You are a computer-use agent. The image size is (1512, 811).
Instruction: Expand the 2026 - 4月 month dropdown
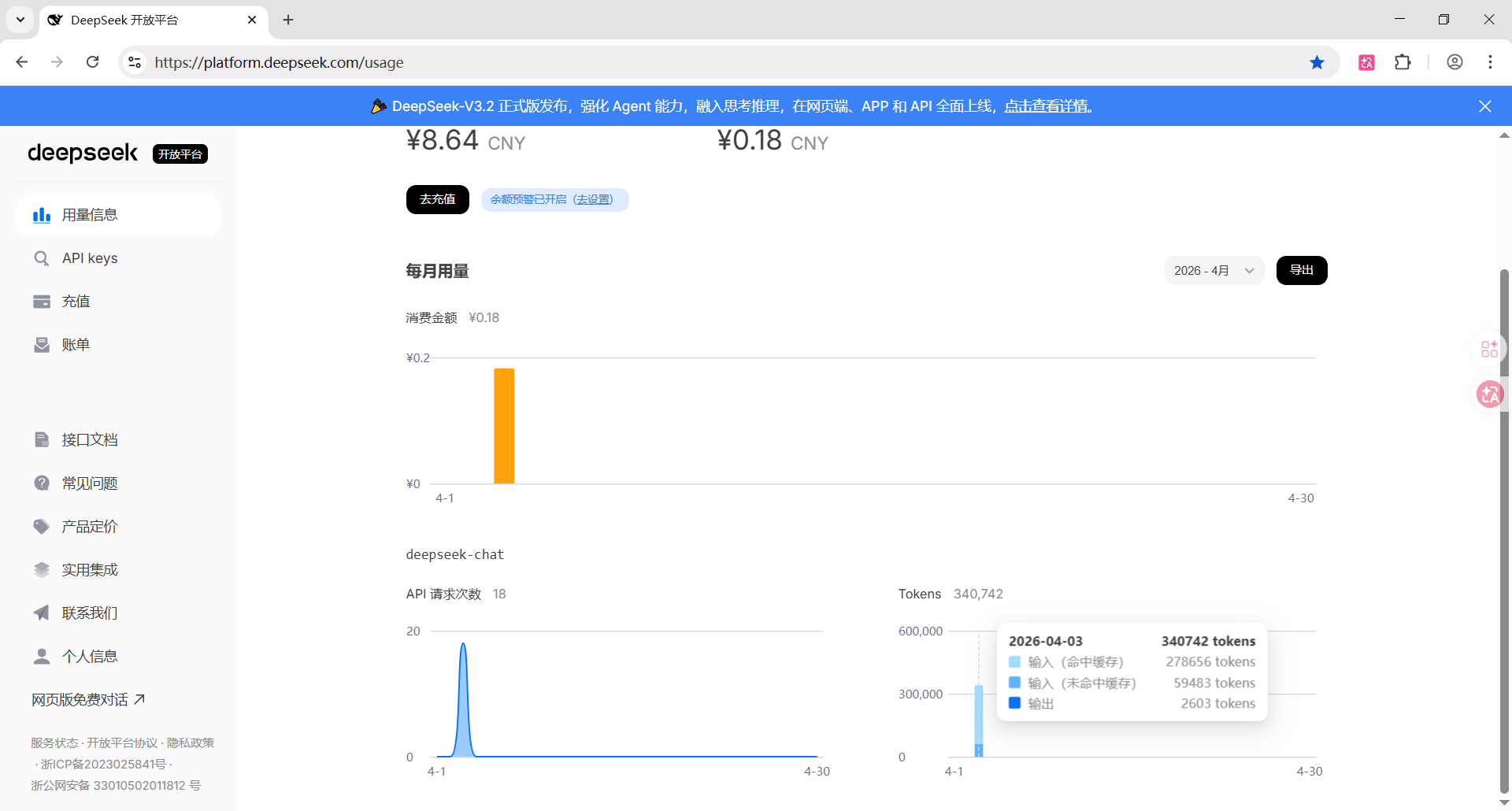(1214, 271)
